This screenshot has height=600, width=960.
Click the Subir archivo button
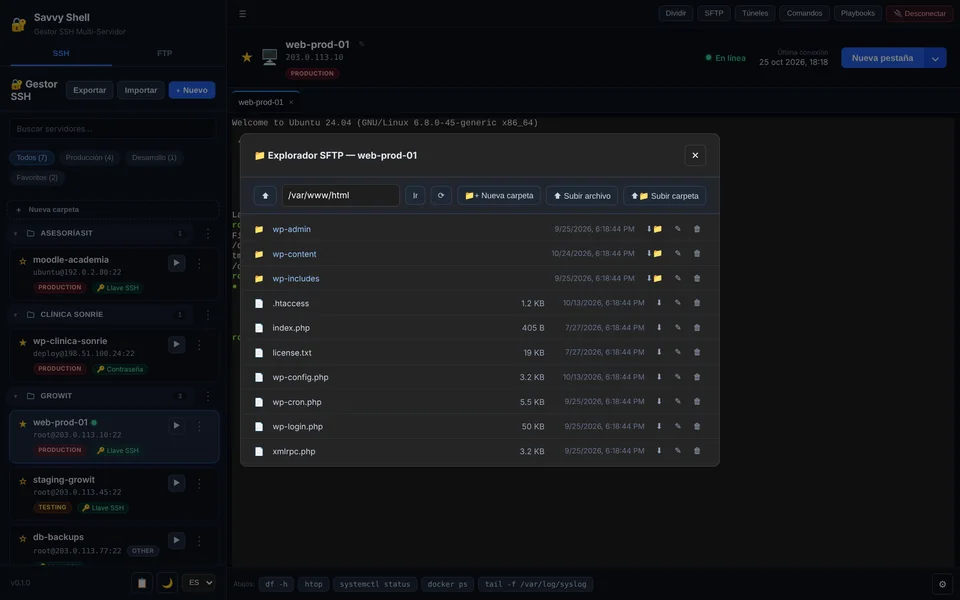point(582,196)
